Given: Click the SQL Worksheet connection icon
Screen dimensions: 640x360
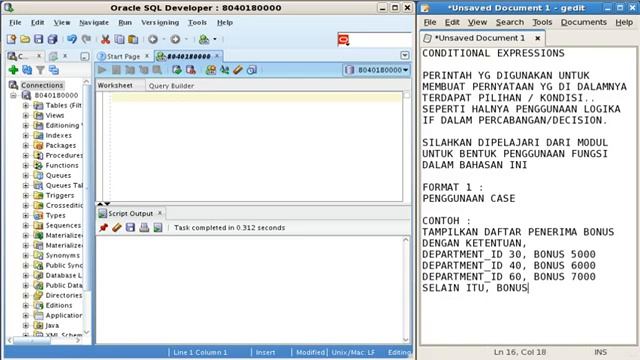Looking at the screenshot, I should [x=204, y=39].
